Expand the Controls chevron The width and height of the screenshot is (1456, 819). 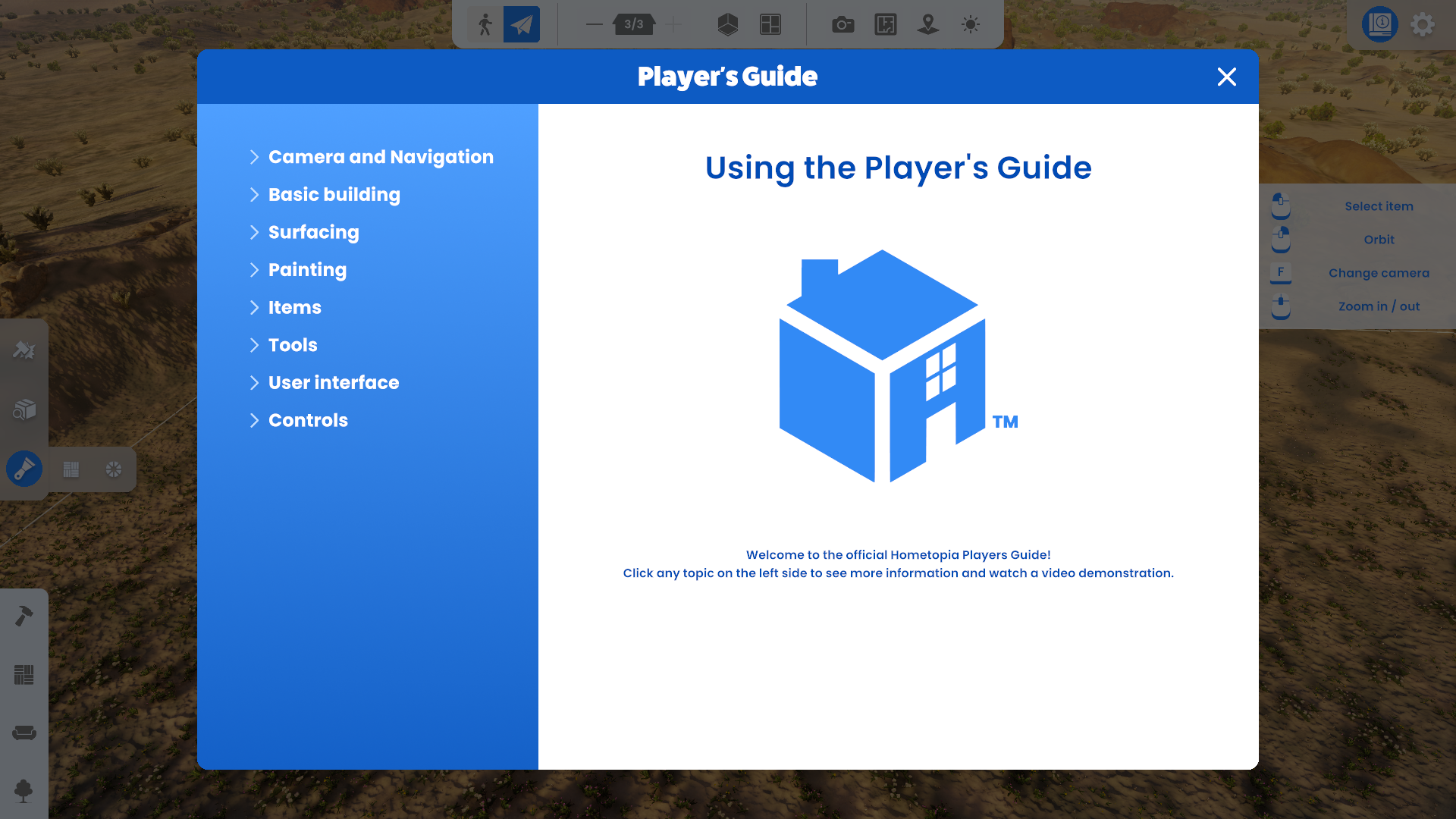point(254,420)
